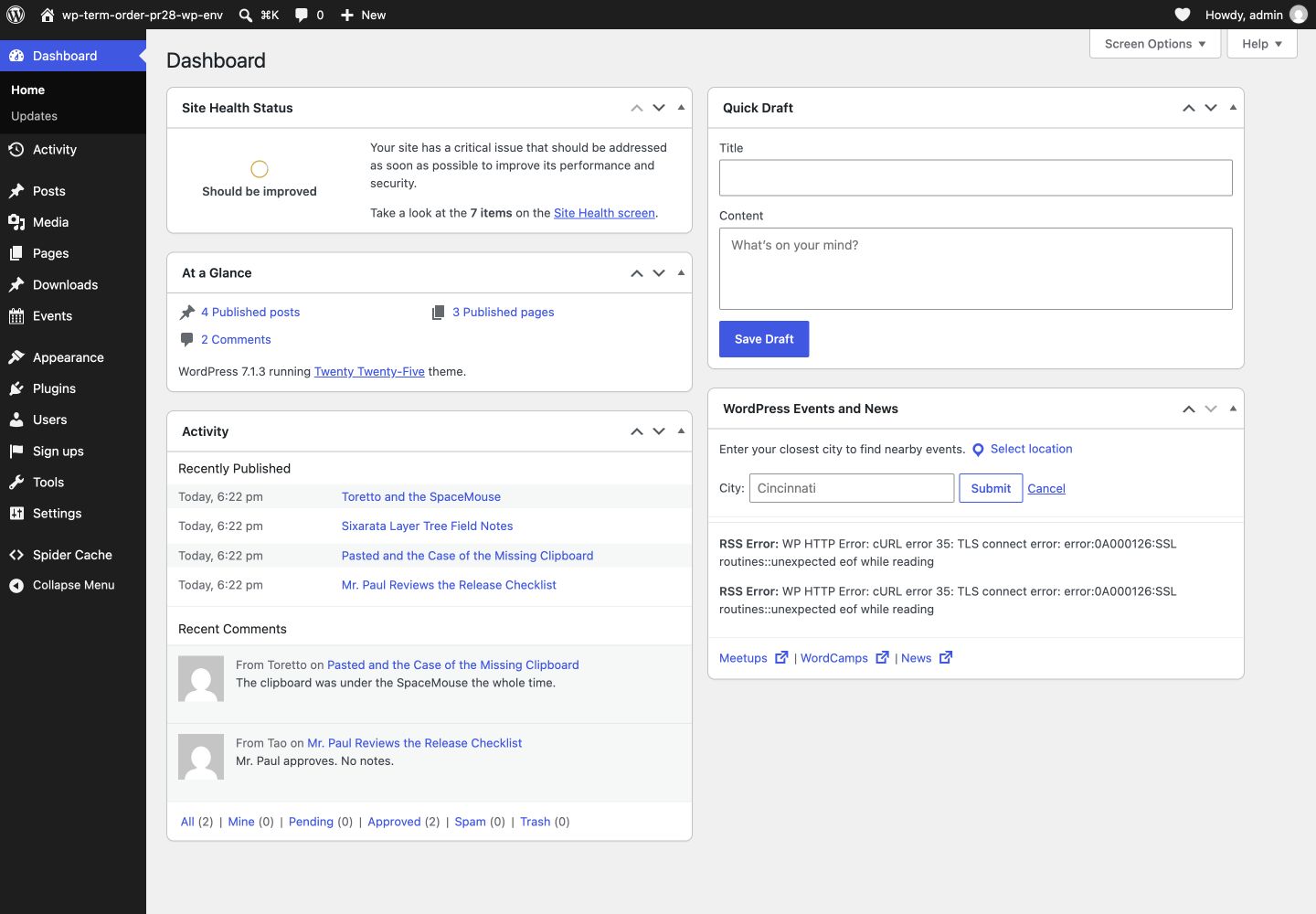Click the heart icon in the admin bar
This screenshot has width=1316, height=914.
click(x=1183, y=15)
